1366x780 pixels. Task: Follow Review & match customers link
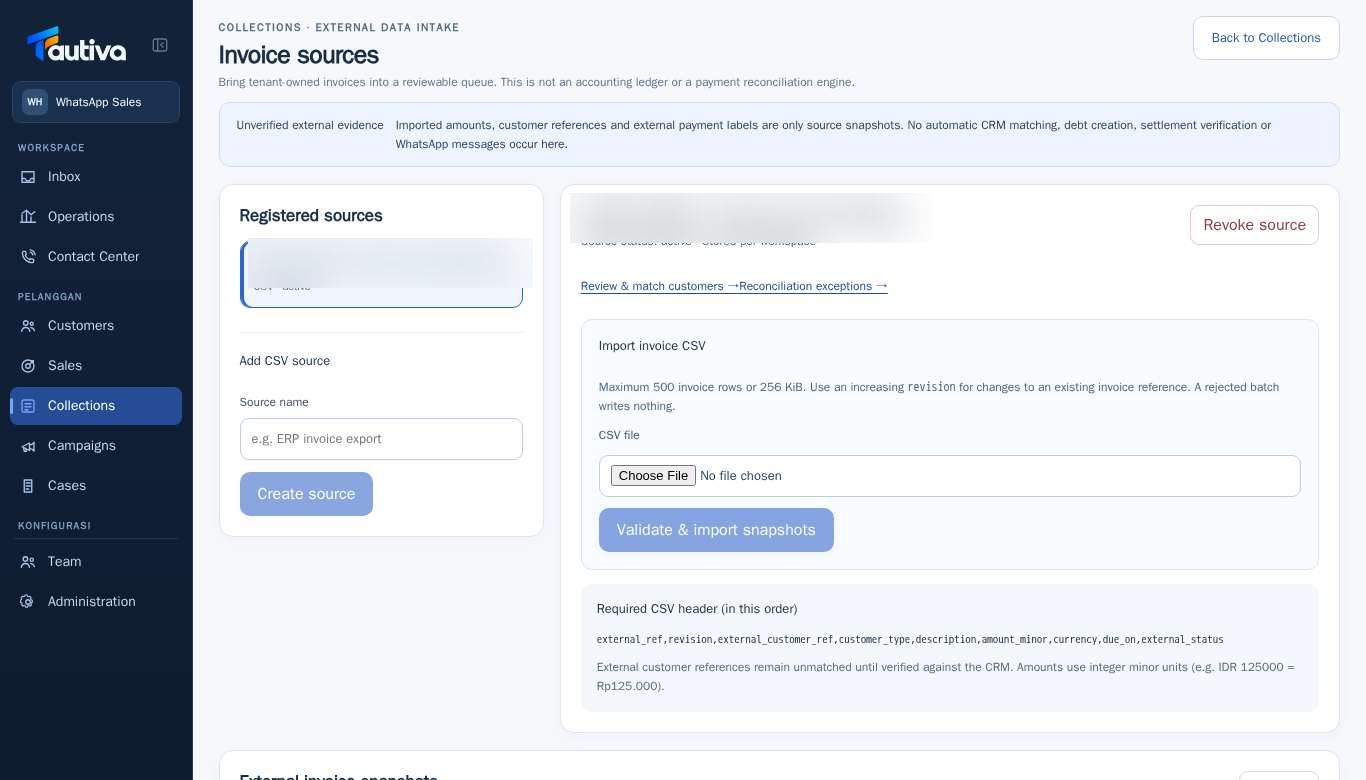click(x=660, y=286)
